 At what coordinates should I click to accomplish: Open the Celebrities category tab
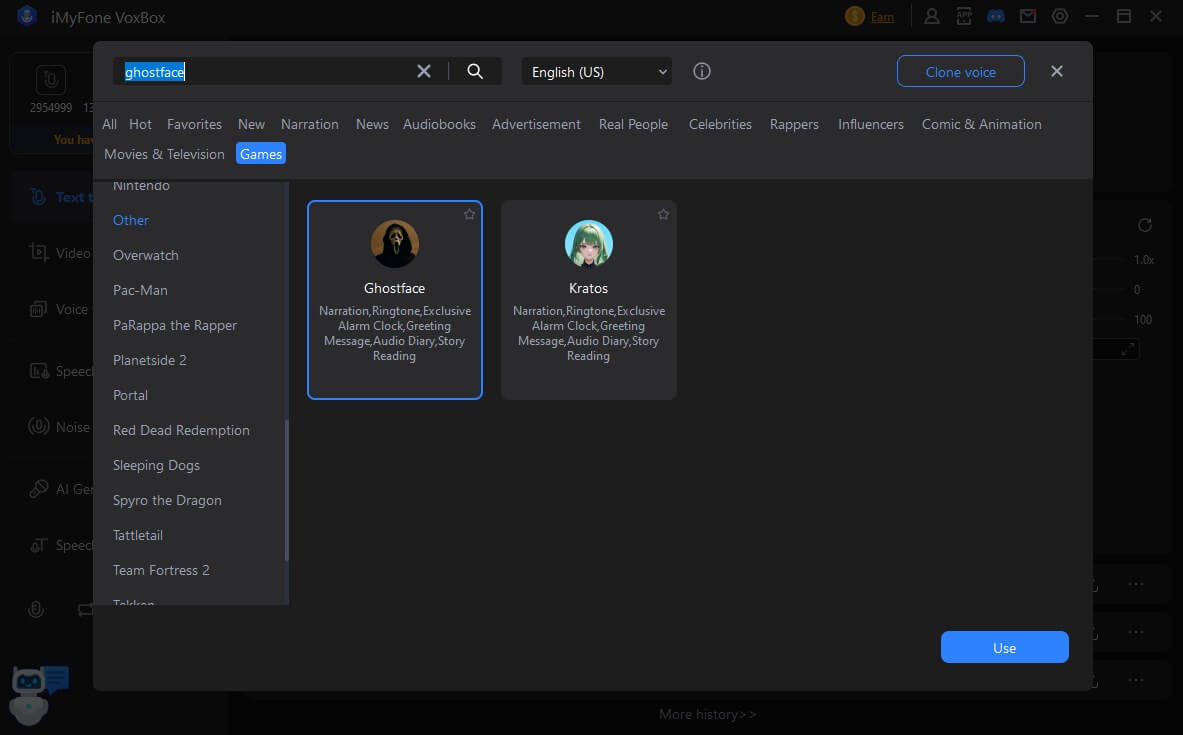pyautogui.click(x=720, y=124)
